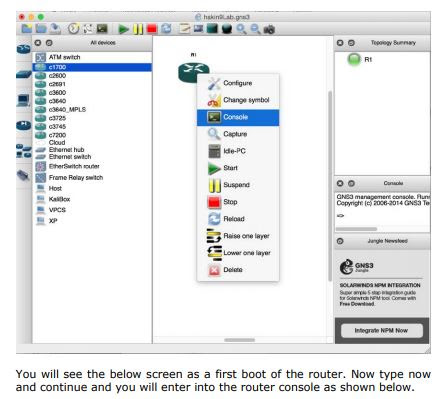Select the Insert picture toolbar icon
The width and height of the screenshot is (448, 399).
198,29
